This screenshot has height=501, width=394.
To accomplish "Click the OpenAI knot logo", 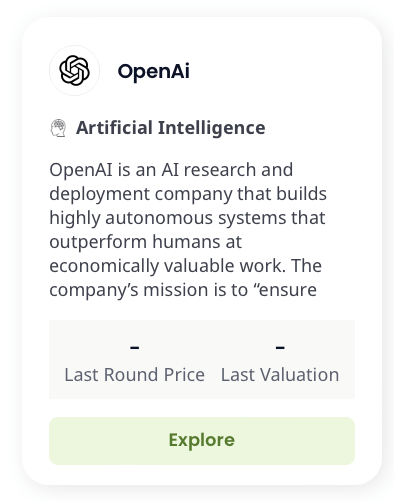I will click(74, 71).
